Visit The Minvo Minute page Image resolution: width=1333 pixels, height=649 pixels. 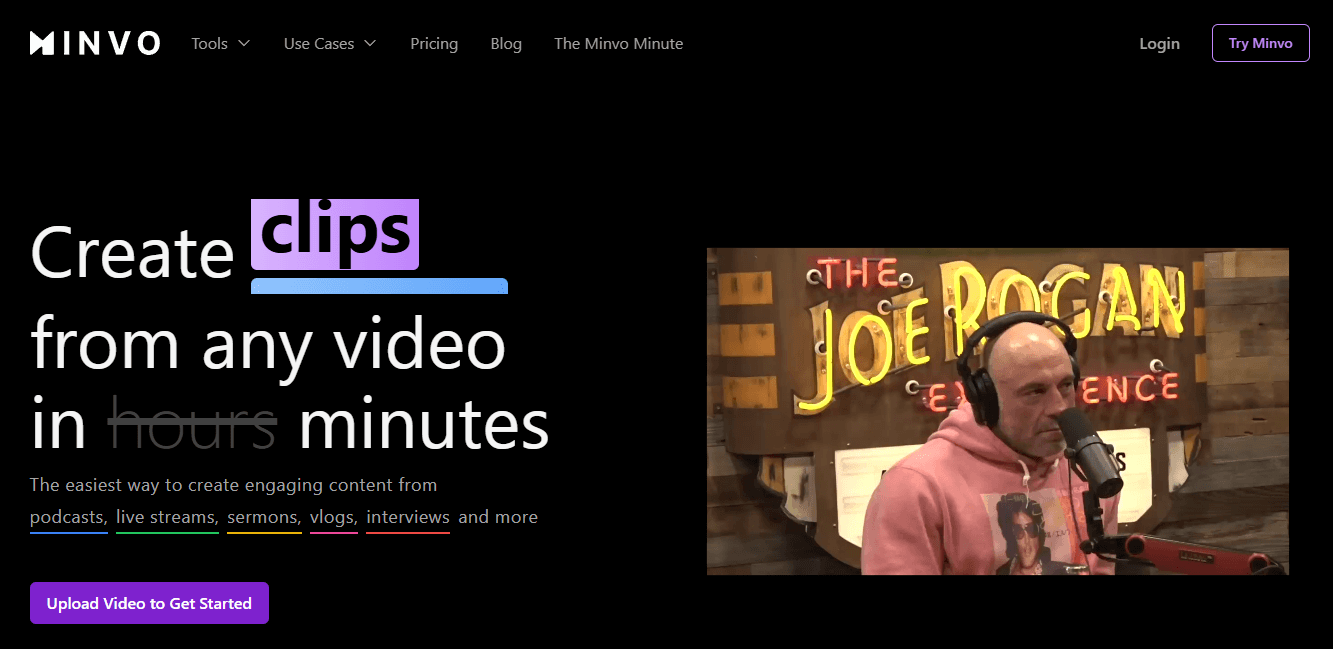click(619, 43)
